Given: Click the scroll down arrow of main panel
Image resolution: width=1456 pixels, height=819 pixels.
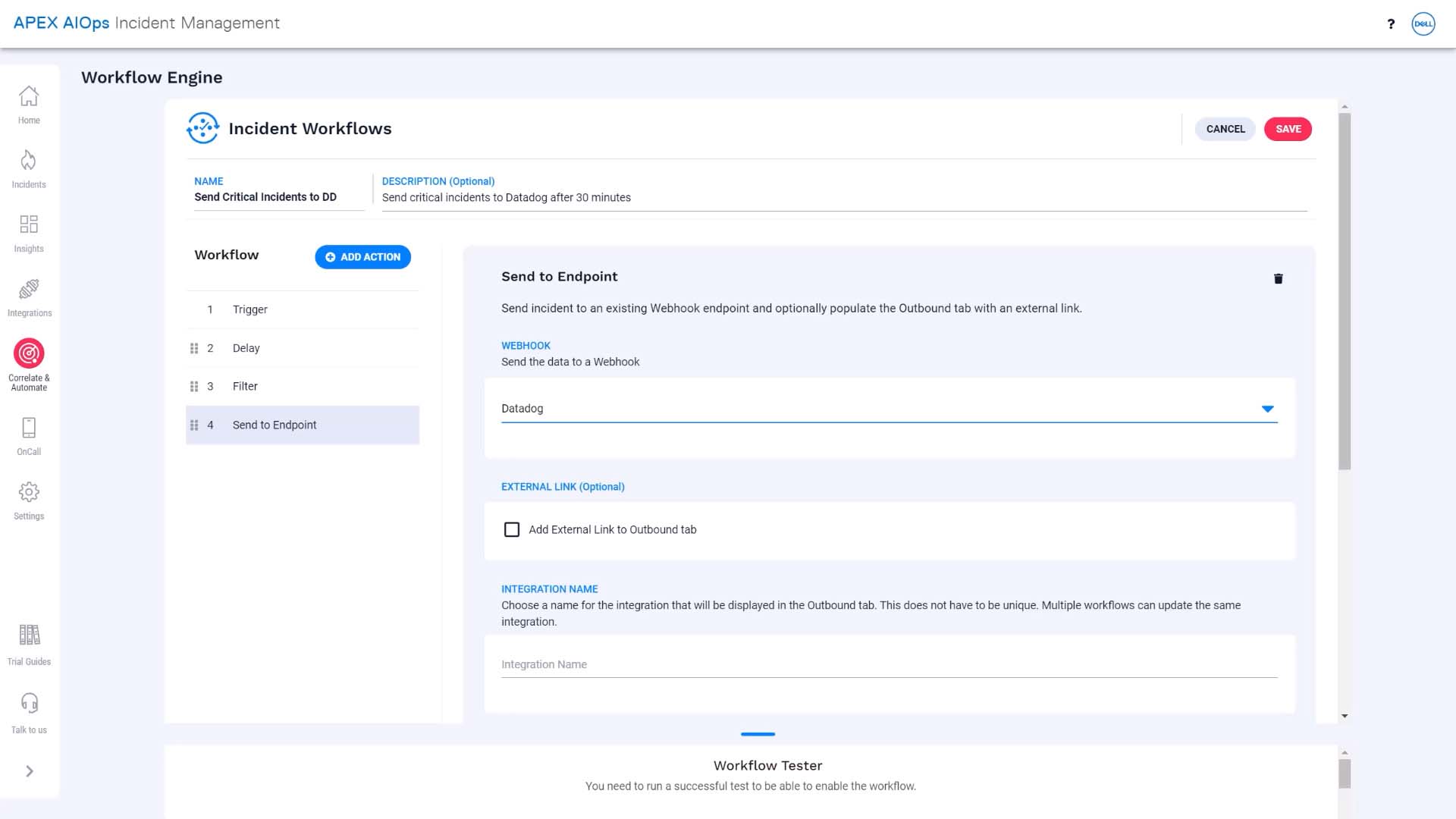Looking at the screenshot, I should click(1345, 716).
